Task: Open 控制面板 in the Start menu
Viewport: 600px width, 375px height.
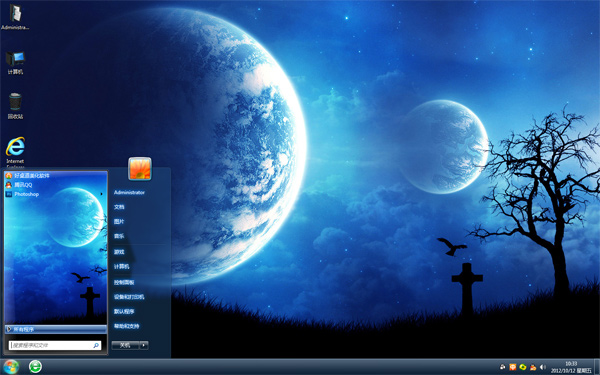Action: pyautogui.click(x=124, y=282)
